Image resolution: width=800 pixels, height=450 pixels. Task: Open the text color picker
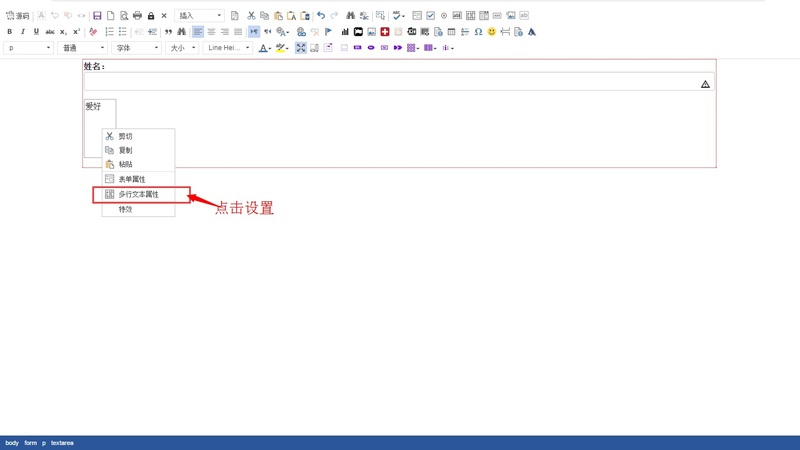pos(264,48)
